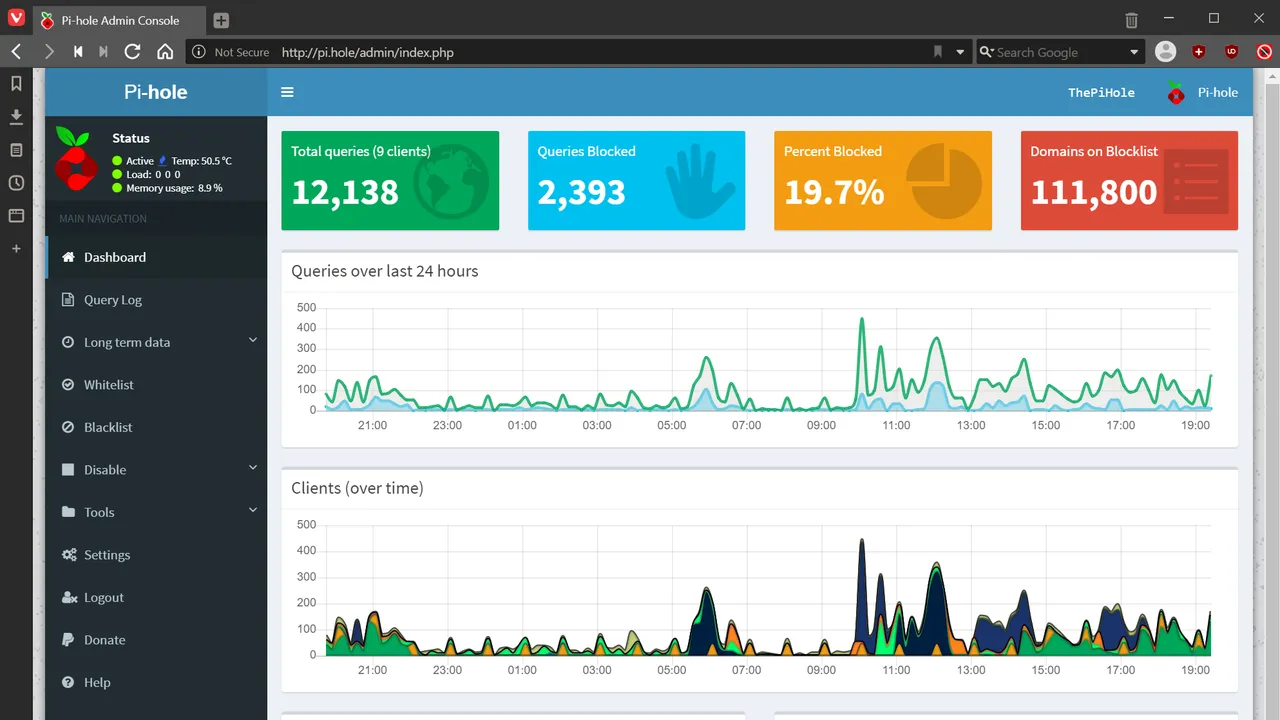Reload the Pi-hole page
The height and width of the screenshot is (720, 1280).
coord(133,52)
